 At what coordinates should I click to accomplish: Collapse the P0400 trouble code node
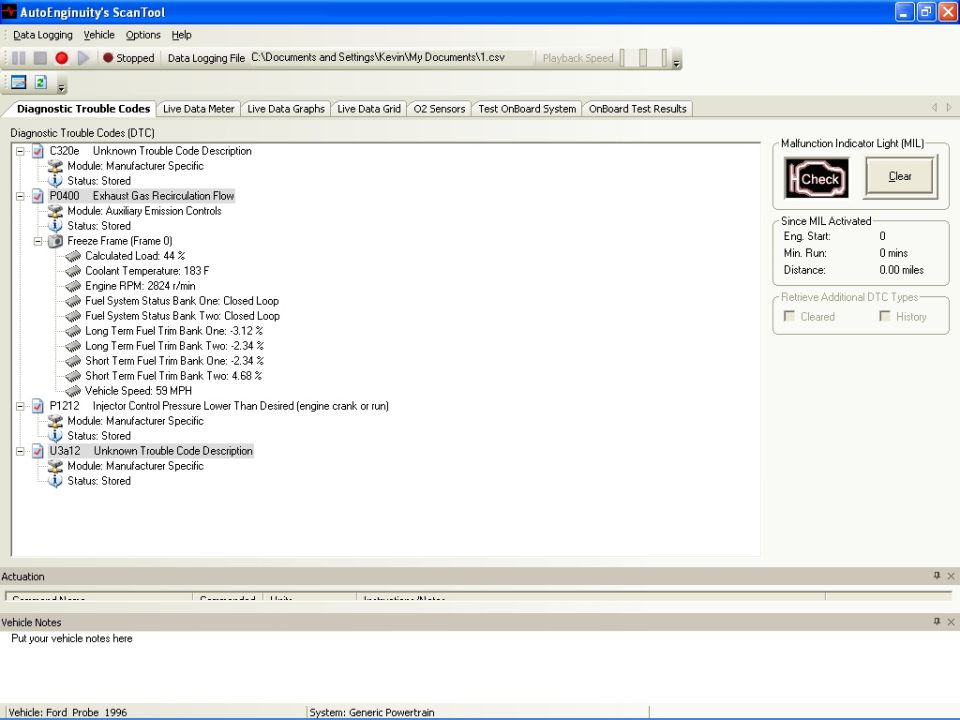point(20,197)
